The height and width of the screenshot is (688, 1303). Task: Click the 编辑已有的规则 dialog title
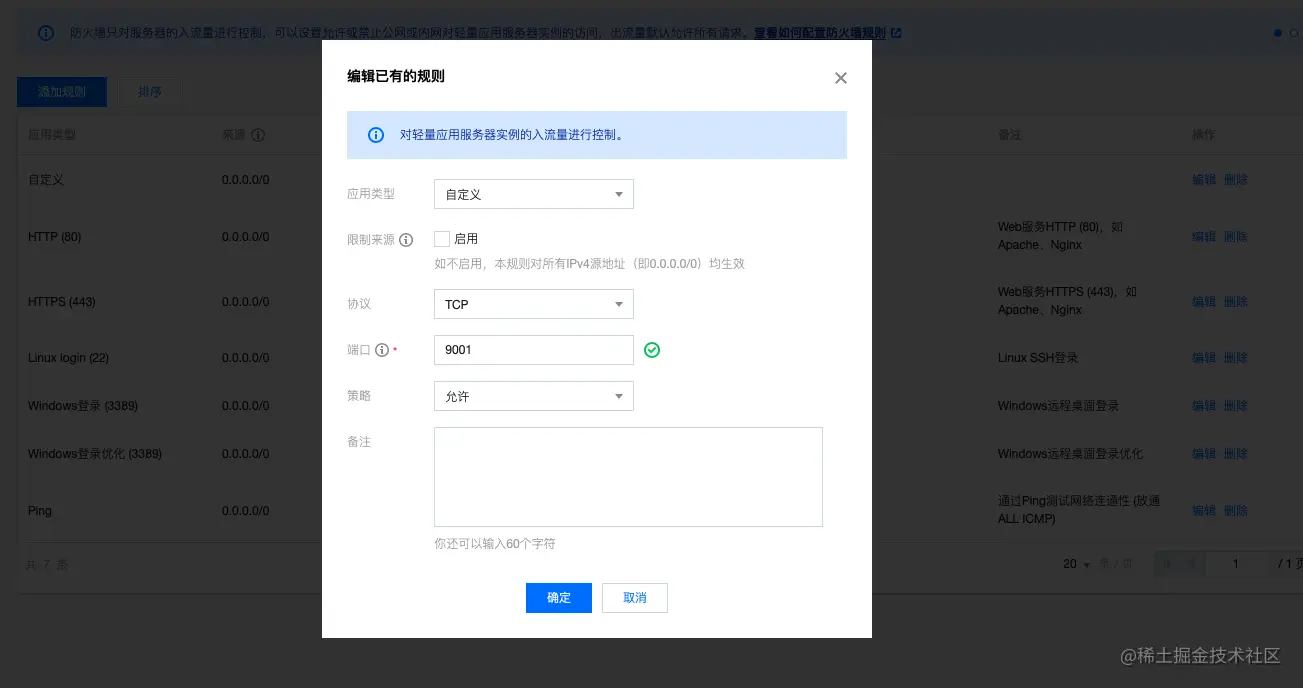point(396,77)
